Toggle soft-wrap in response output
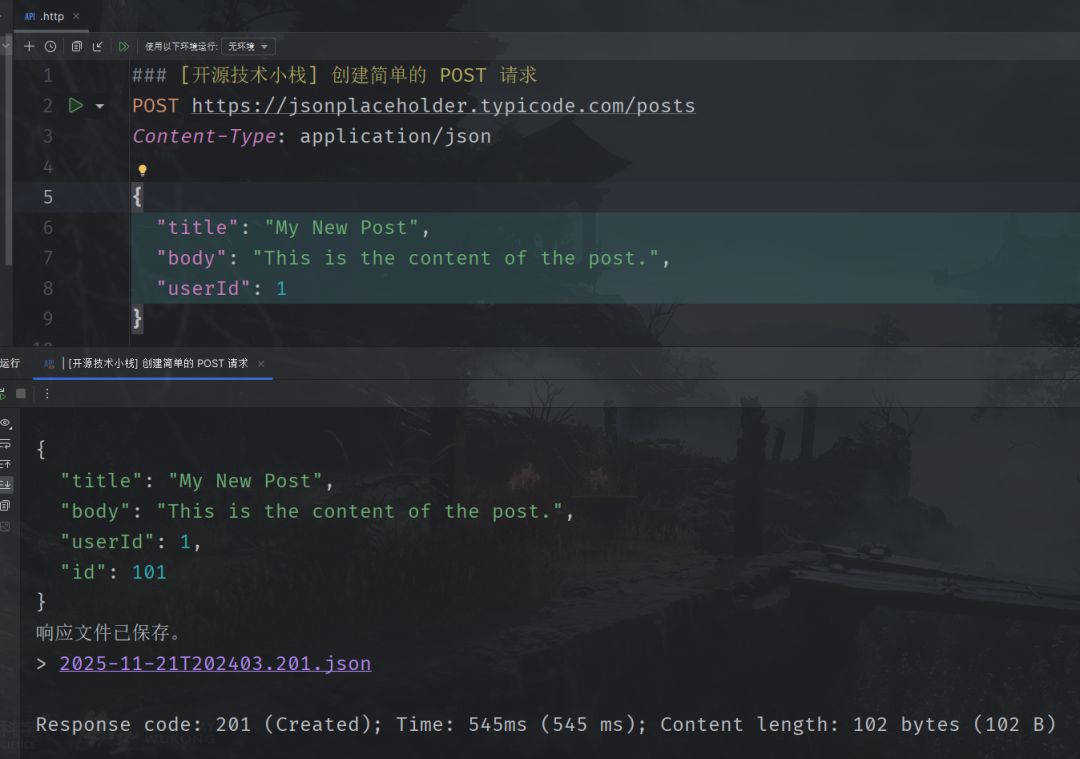This screenshot has height=759, width=1080. click(6, 444)
